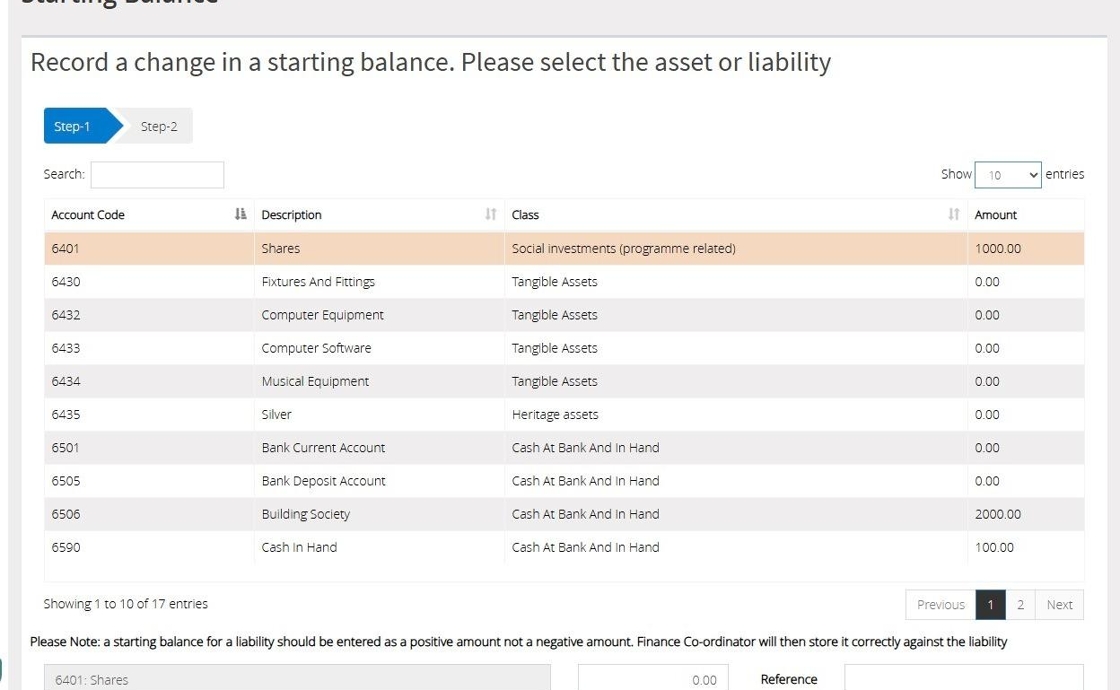The height and width of the screenshot is (690, 1120).
Task: Click the Class column sort icon
Action: 953,215
